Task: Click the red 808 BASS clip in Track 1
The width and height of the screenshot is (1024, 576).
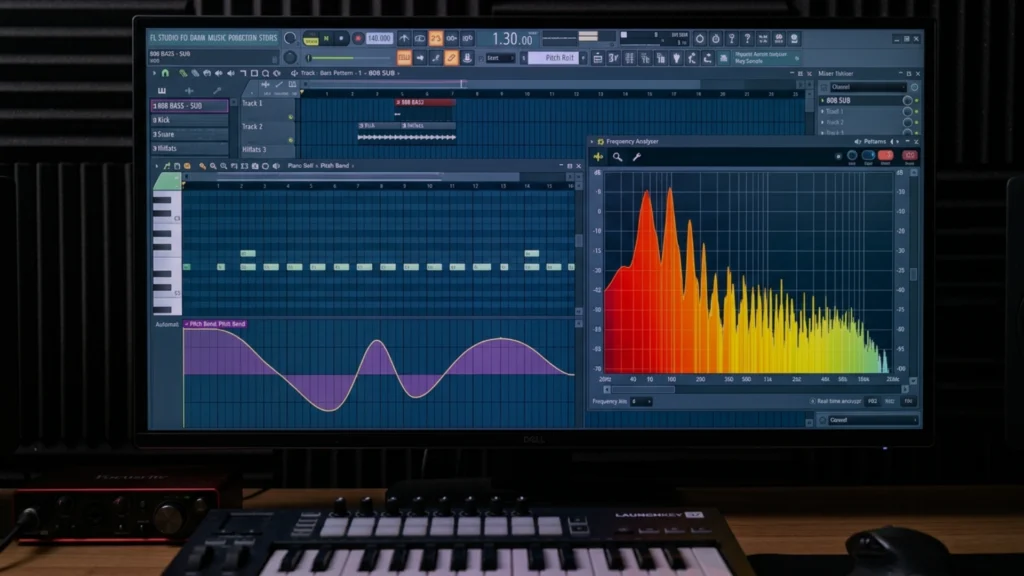Action: point(424,103)
